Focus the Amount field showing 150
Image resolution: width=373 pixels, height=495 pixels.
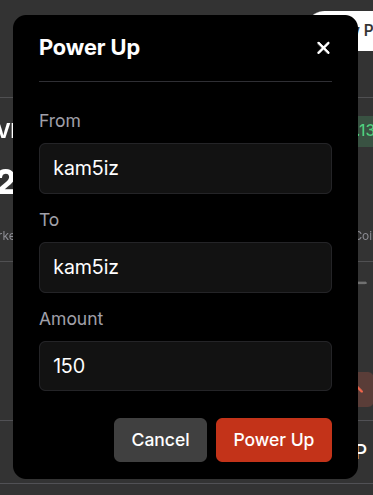[x=185, y=366]
